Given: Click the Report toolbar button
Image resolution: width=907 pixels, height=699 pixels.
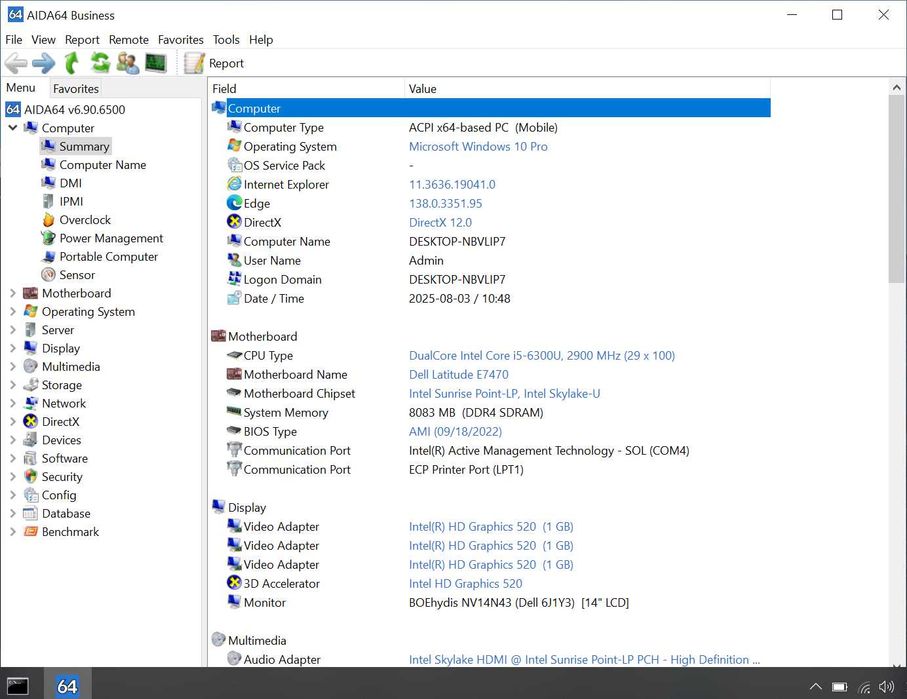Looking at the screenshot, I should [x=214, y=63].
